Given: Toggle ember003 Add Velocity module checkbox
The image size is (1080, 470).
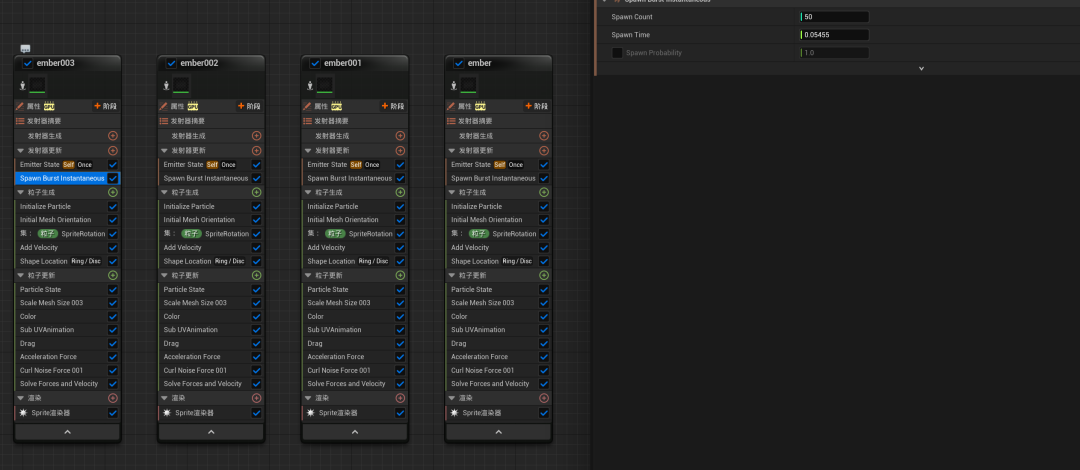Looking at the screenshot, I should point(113,247).
